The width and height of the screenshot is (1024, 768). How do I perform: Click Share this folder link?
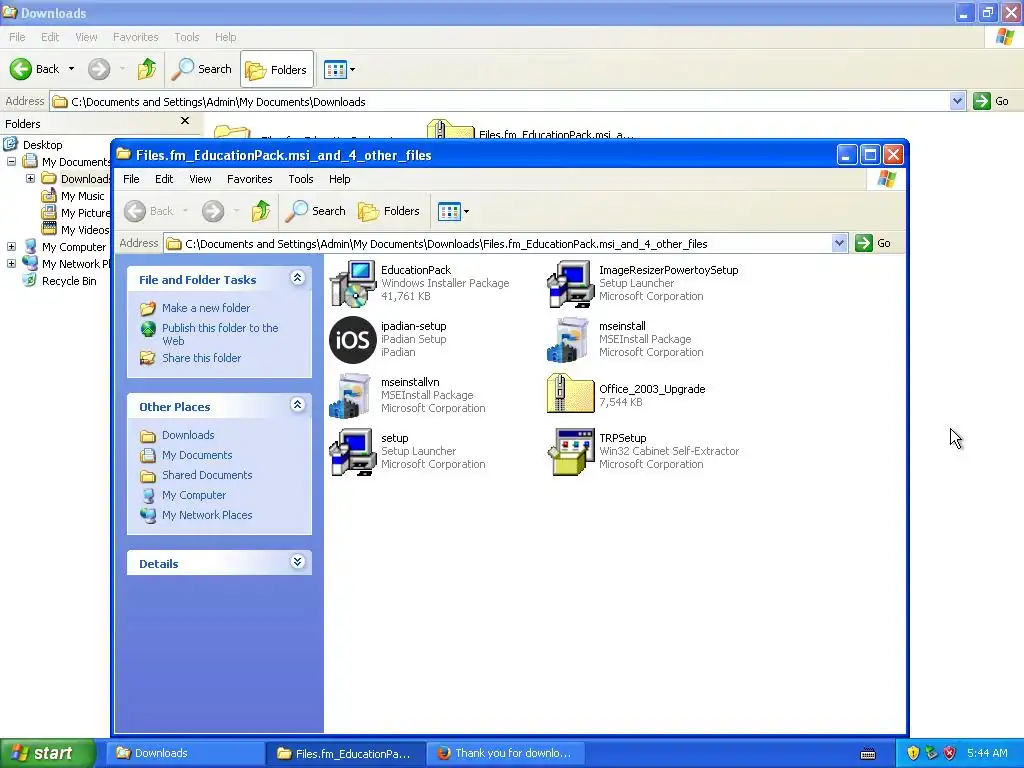[x=201, y=358]
